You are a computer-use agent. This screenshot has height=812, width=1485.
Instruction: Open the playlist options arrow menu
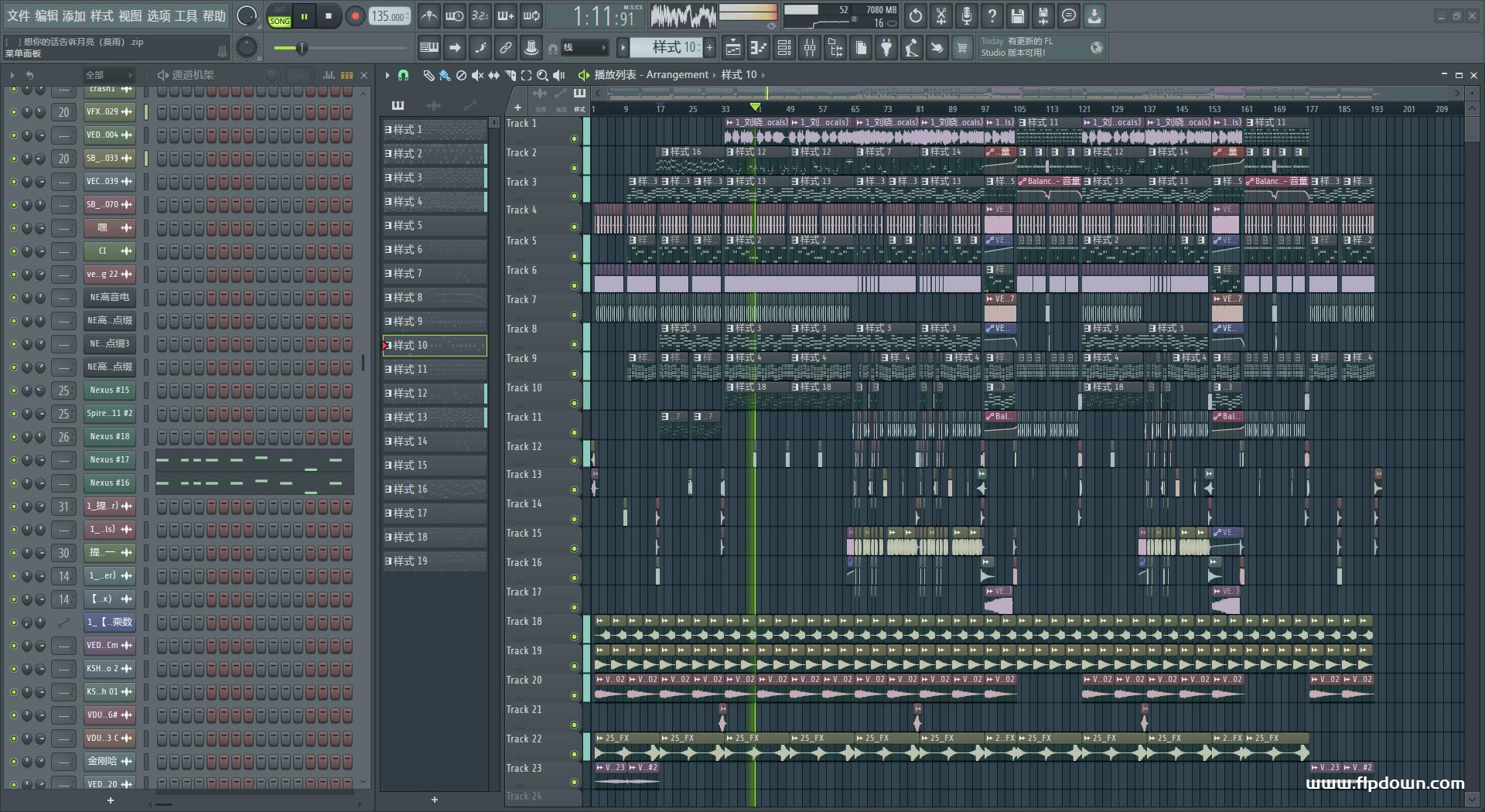(x=387, y=75)
